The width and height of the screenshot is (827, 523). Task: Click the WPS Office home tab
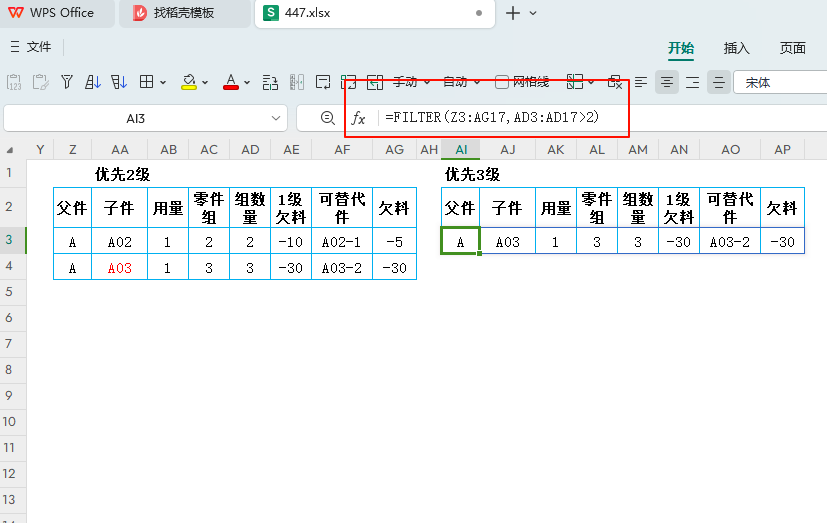point(57,13)
